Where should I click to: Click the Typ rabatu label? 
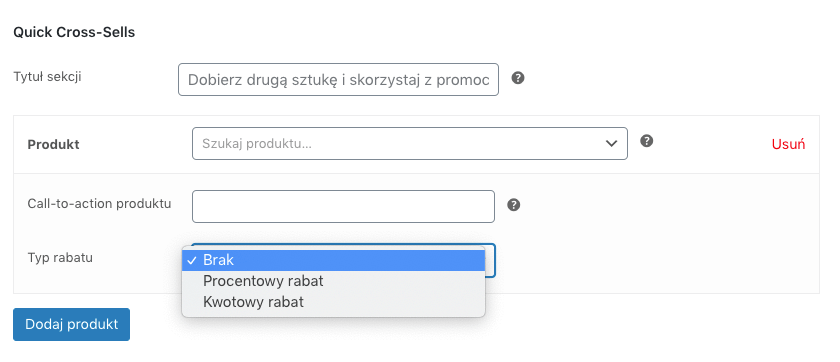click(60, 258)
